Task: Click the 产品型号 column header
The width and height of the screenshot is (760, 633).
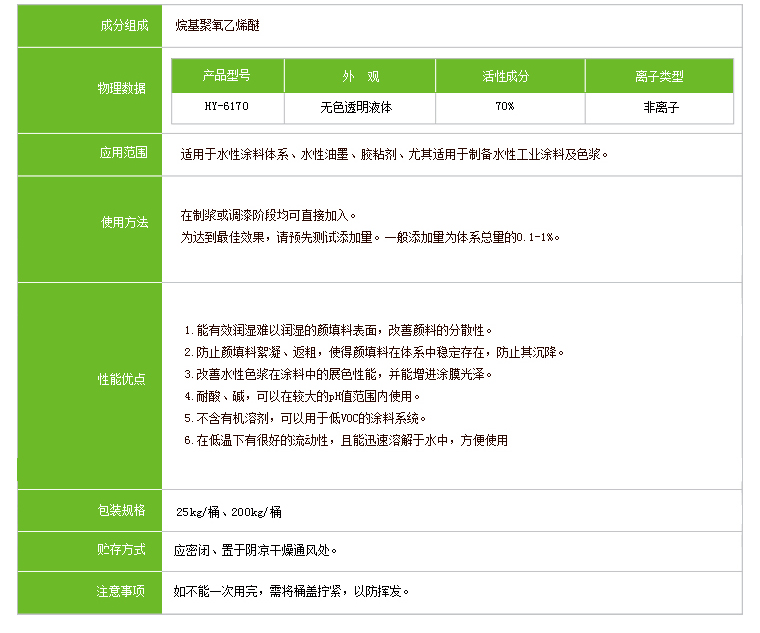Action: (x=227, y=76)
